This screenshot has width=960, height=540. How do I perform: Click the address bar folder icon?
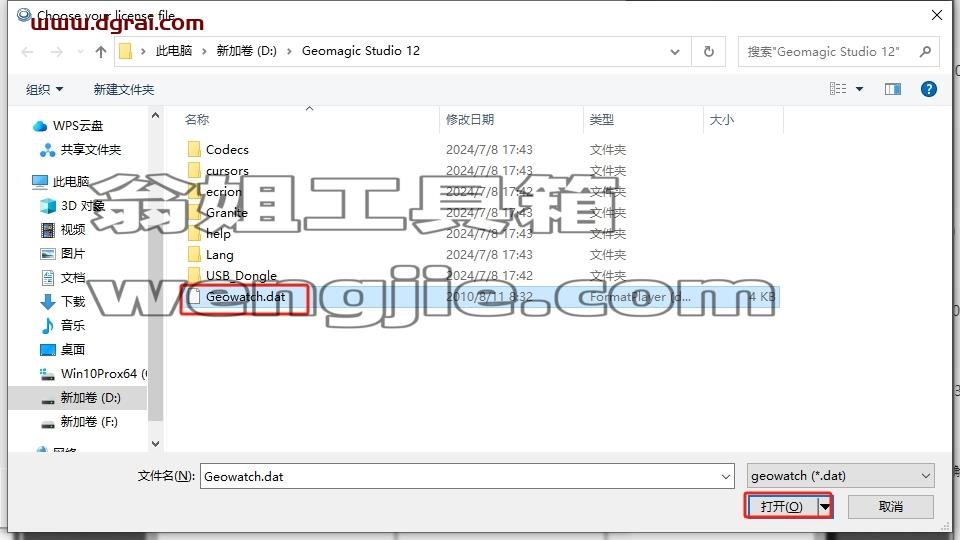click(126, 51)
